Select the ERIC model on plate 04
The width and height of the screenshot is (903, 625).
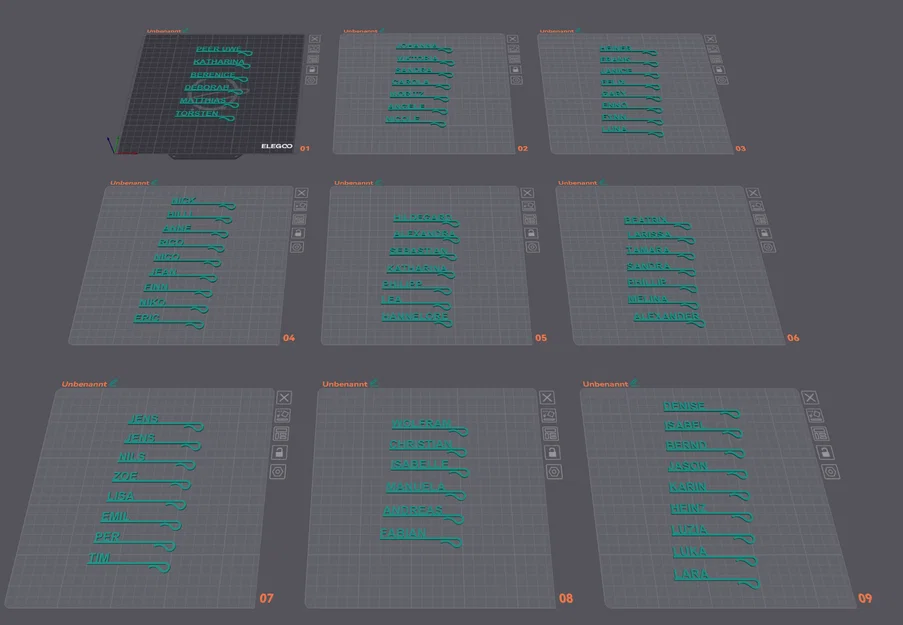pos(169,321)
